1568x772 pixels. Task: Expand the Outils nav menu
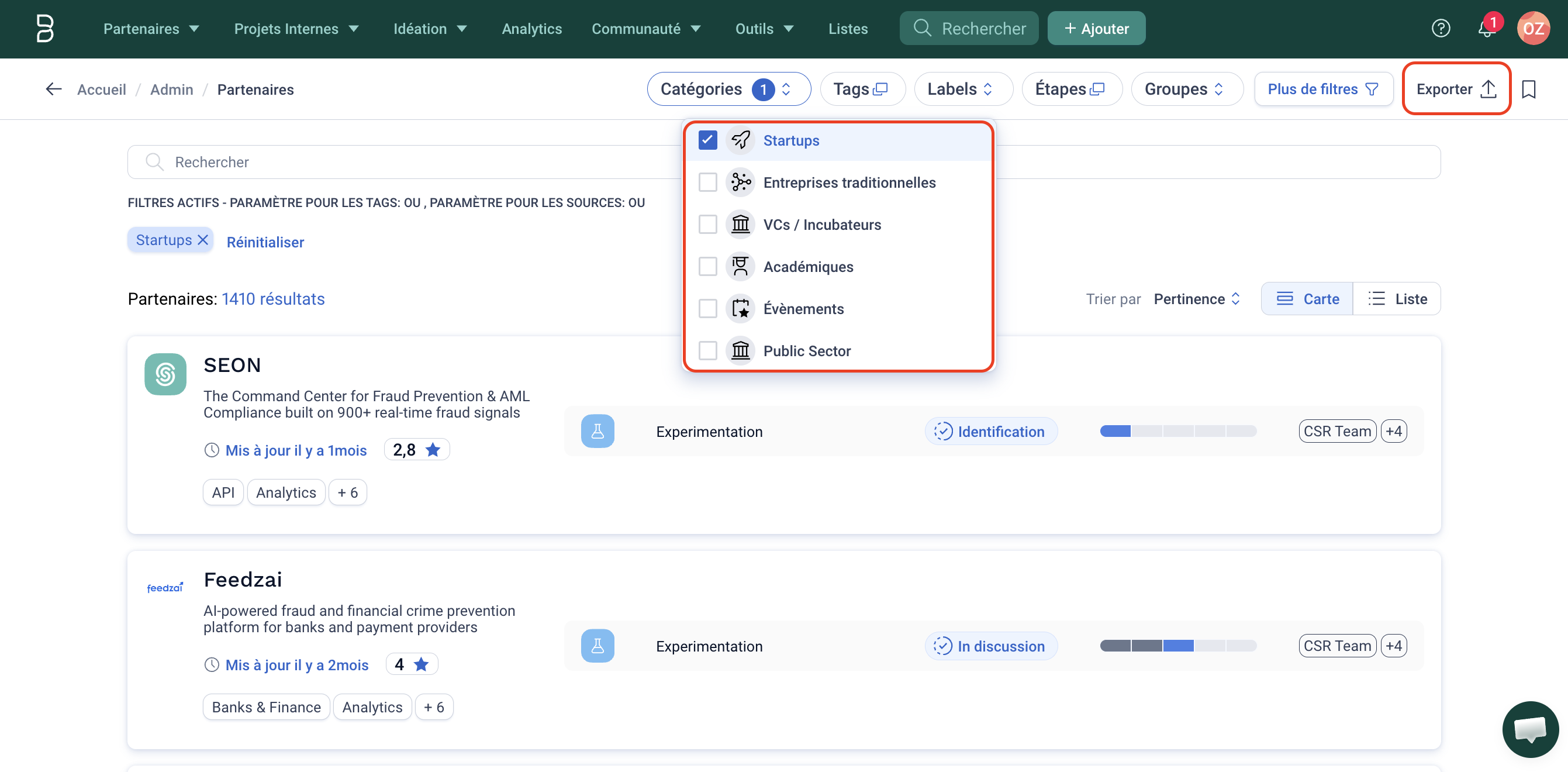click(x=764, y=29)
